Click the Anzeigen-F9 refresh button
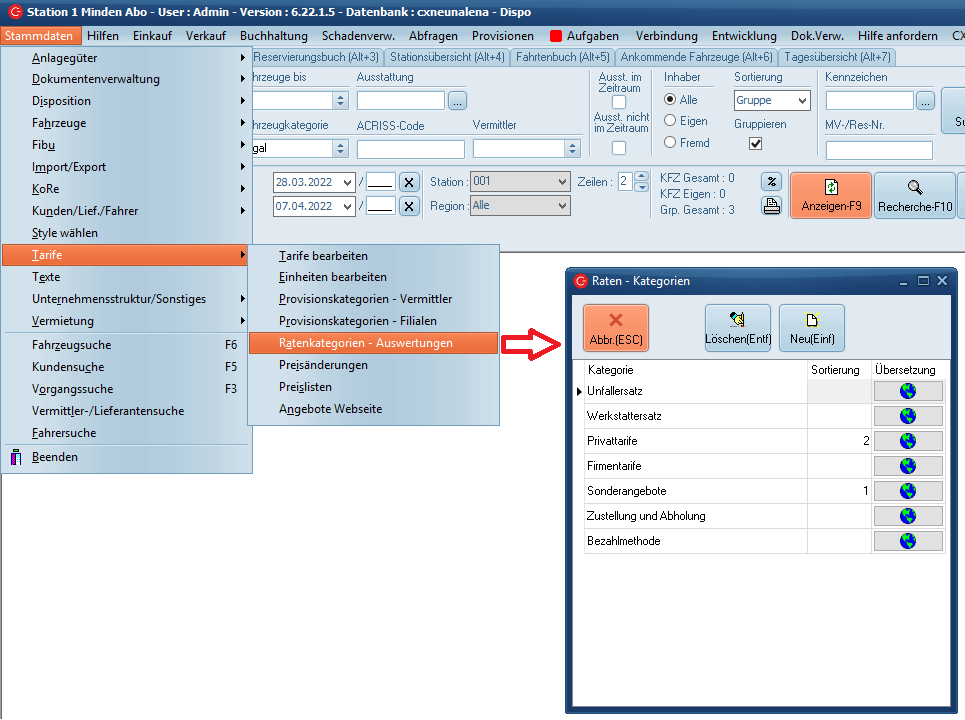The image size is (965, 720). (x=830, y=195)
